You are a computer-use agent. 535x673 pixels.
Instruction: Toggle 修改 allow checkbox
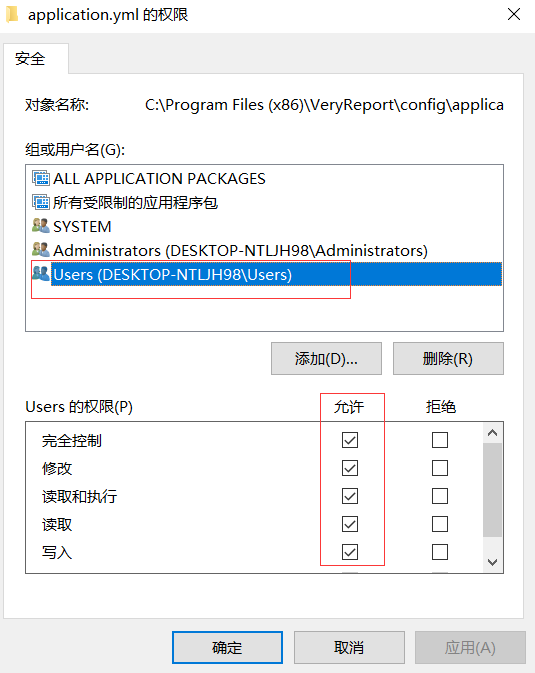[x=350, y=468]
